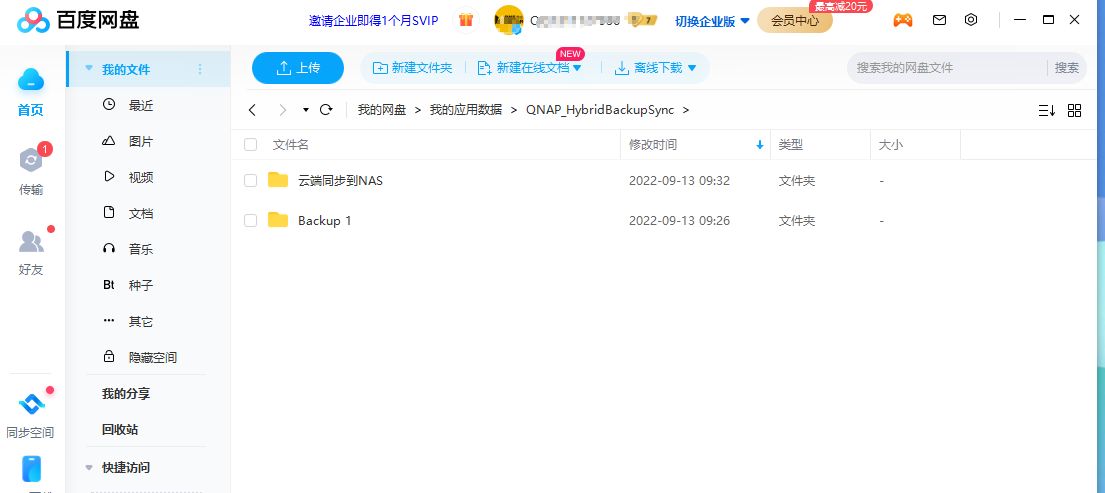This screenshot has width=1105, height=493.
Task: Click the gift box icon
Action: (x=466, y=20)
